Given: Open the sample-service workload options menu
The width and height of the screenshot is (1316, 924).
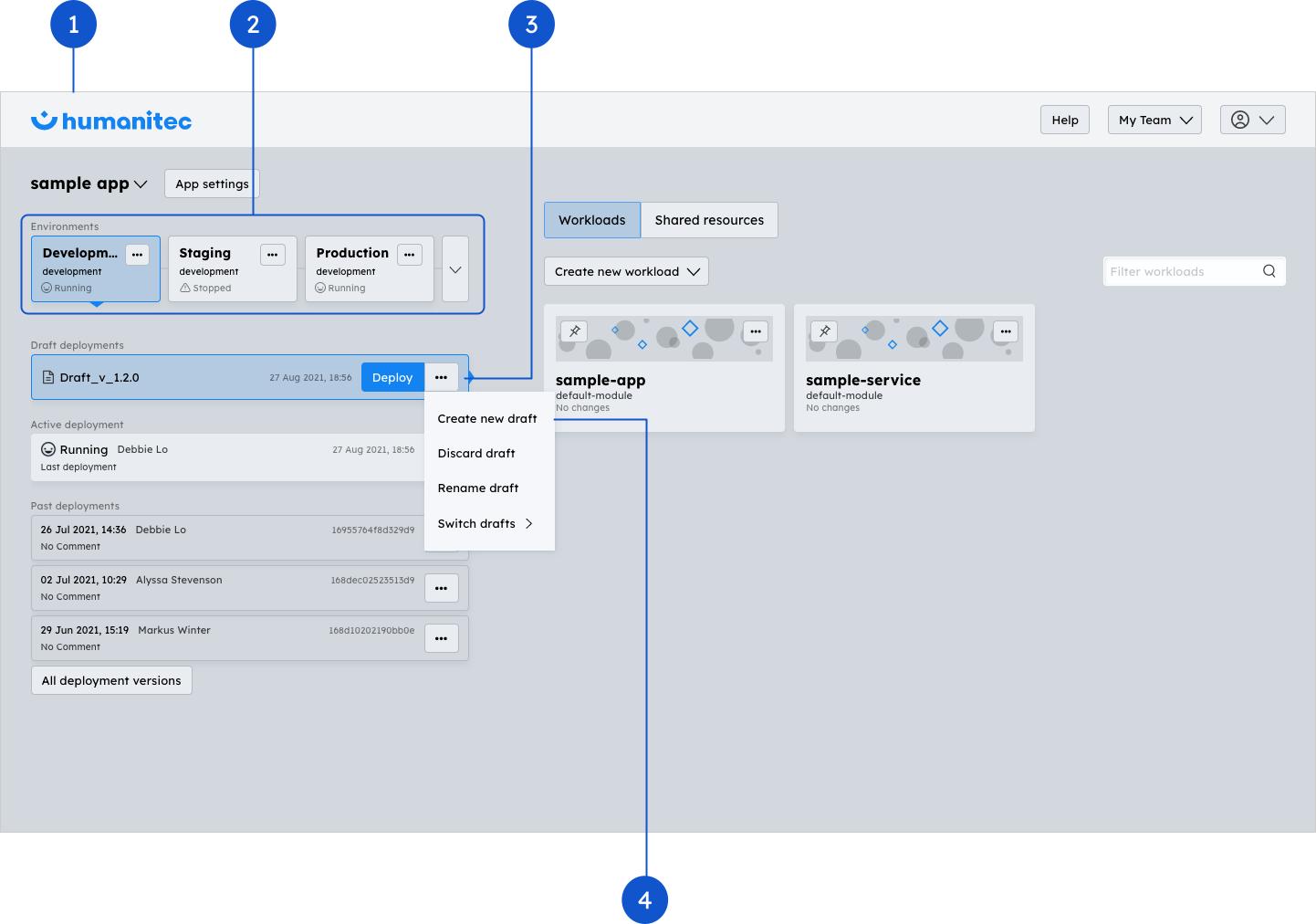Looking at the screenshot, I should (1005, 331).
